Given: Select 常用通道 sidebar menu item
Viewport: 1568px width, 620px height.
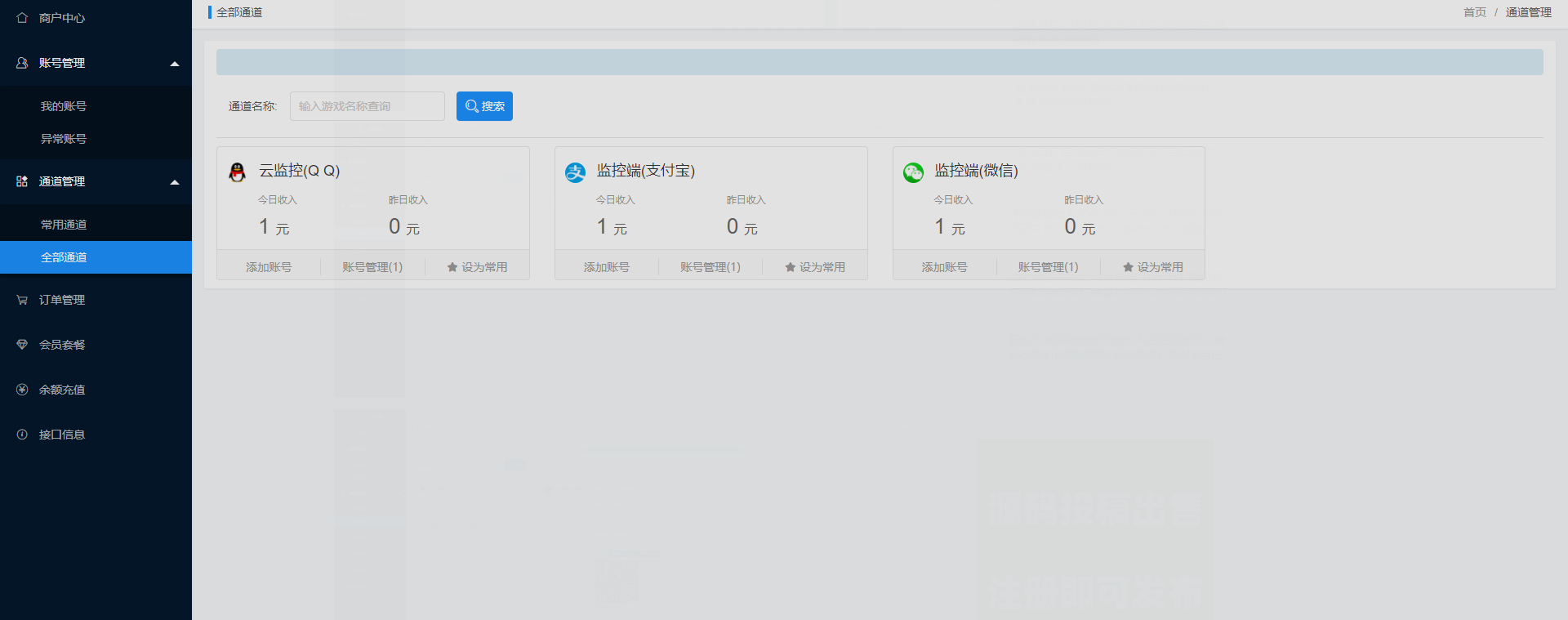Looking at the screenshot, I should [64, 225].
